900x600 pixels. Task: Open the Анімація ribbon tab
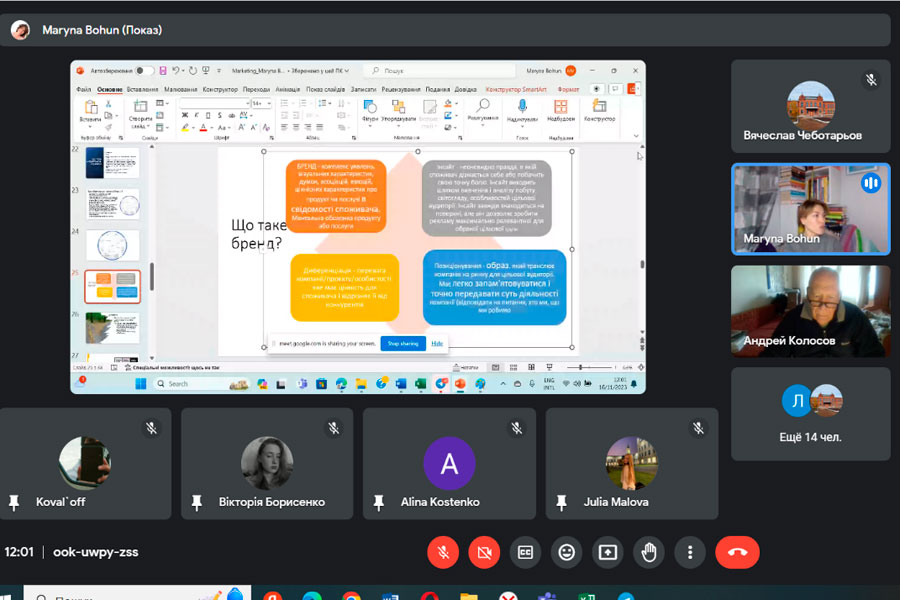click(x=287, y=89)
